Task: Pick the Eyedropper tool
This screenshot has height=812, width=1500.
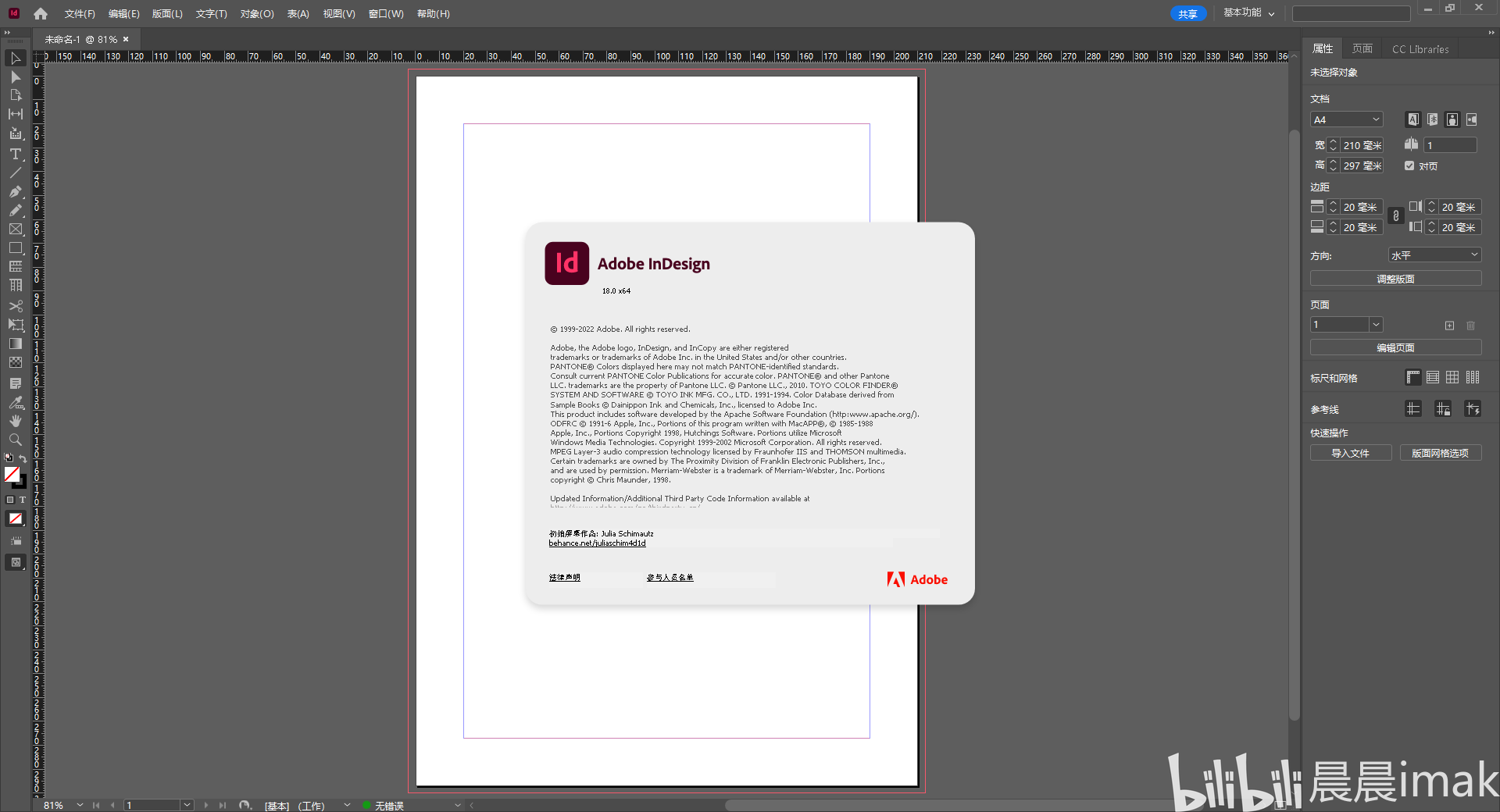Action: 16,403
